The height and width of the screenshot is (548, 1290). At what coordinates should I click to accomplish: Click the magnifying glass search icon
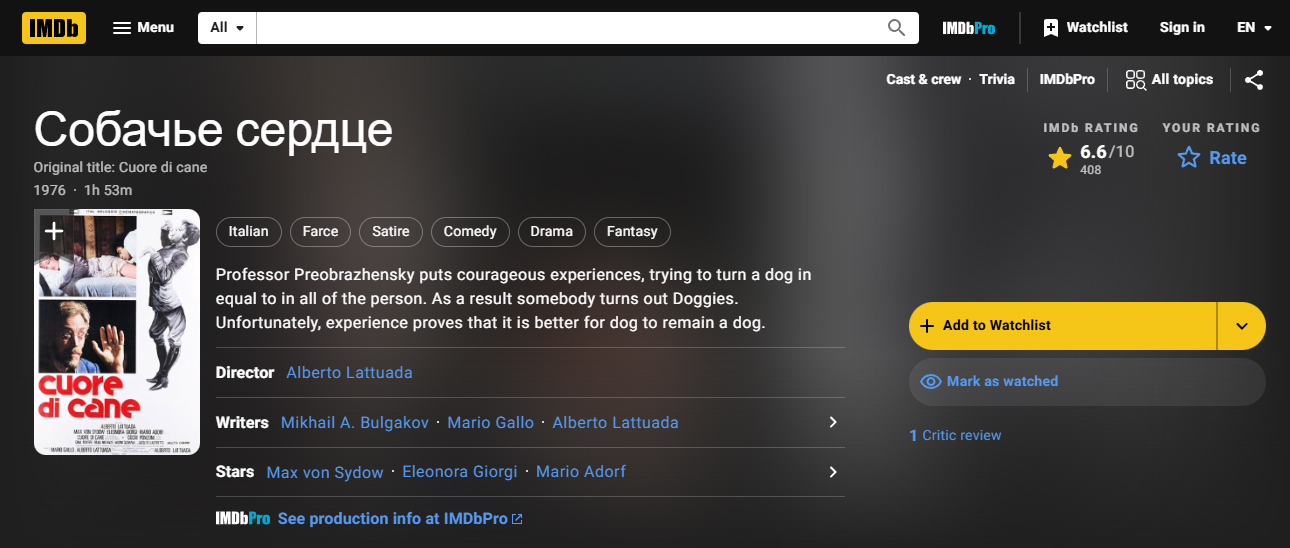897,28
